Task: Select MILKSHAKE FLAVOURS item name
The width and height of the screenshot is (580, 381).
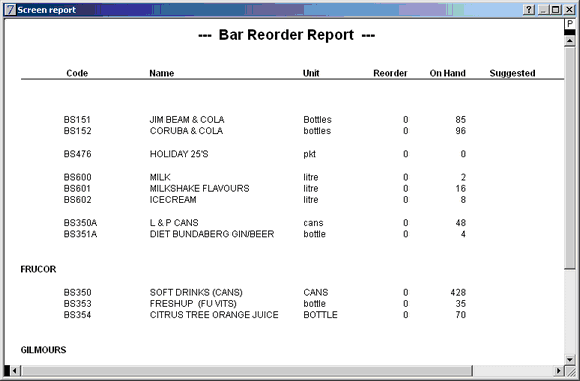Action: [x=199, y=188]
